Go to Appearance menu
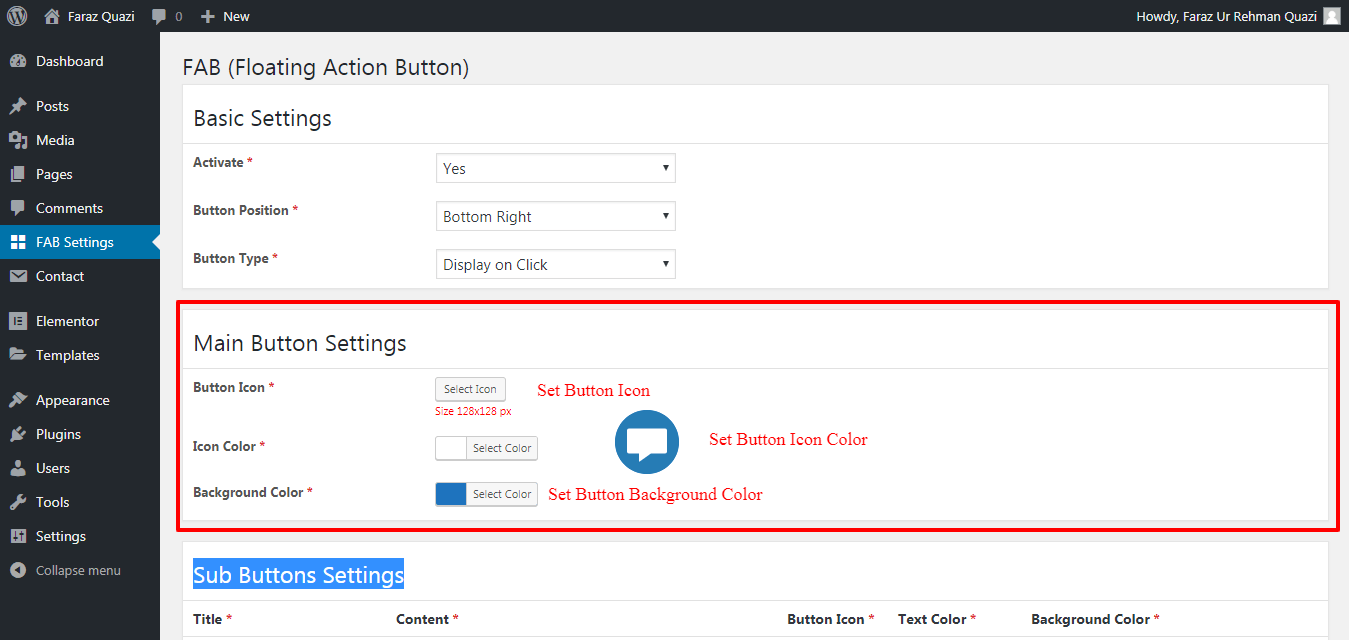This screenshot has height=640, width=1349. pyautogui.click(x=72, y=400)
